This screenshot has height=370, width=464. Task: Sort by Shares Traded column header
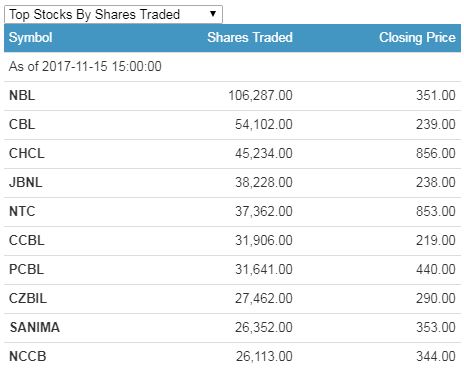coord(250,37)
